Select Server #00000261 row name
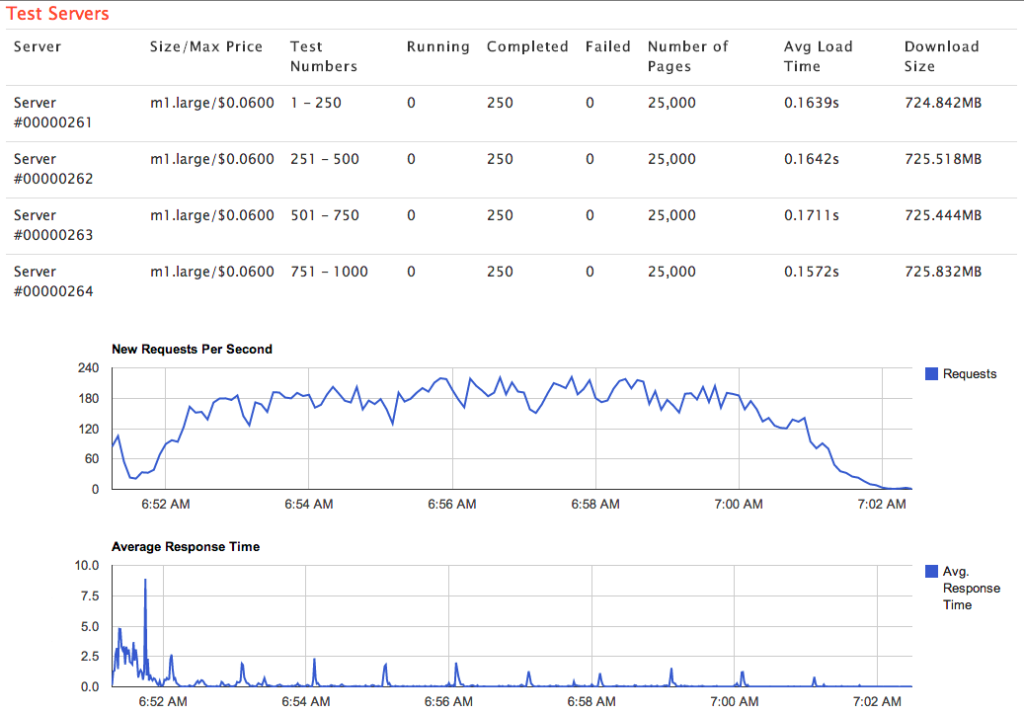 [53, 112]
